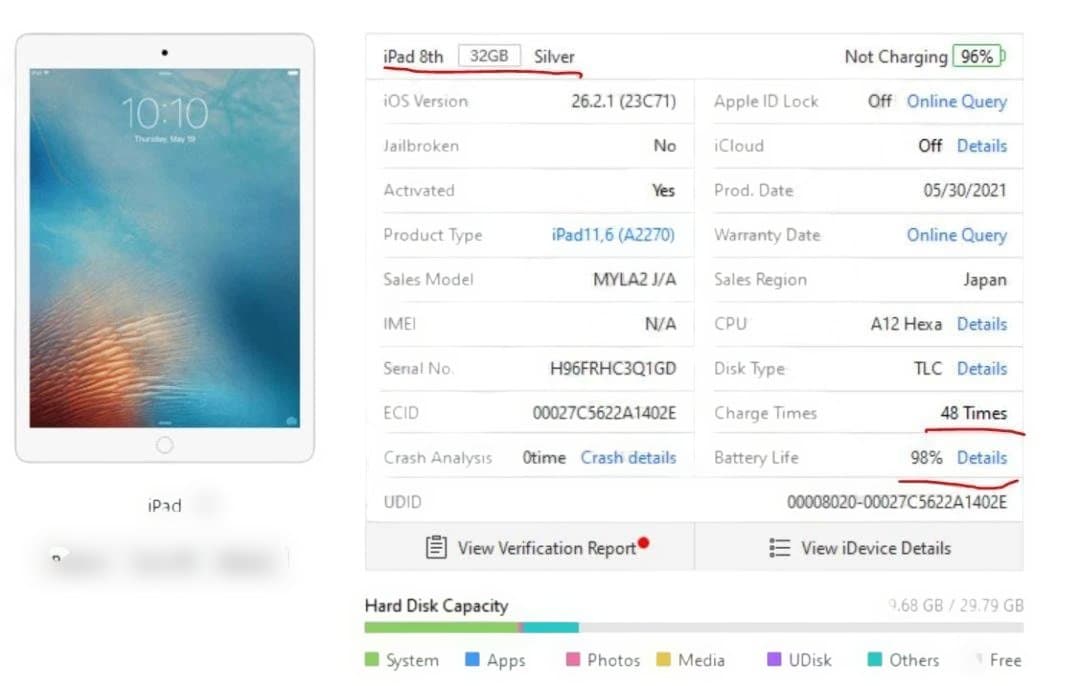The width and height of the screenshot is (1080, 686).
Task: Click the battery icon showing 96%
Action: 976,57
